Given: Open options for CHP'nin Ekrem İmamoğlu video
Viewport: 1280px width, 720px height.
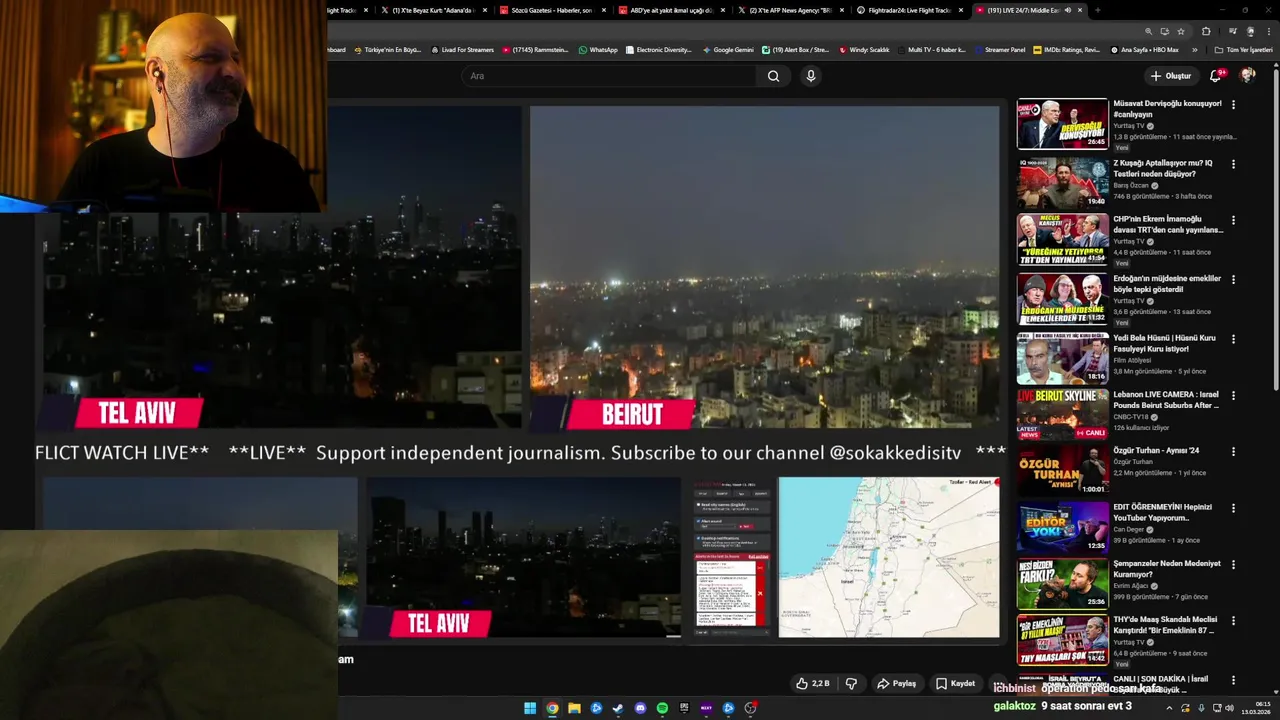Looking at the screenshot, I should 1233,220.
